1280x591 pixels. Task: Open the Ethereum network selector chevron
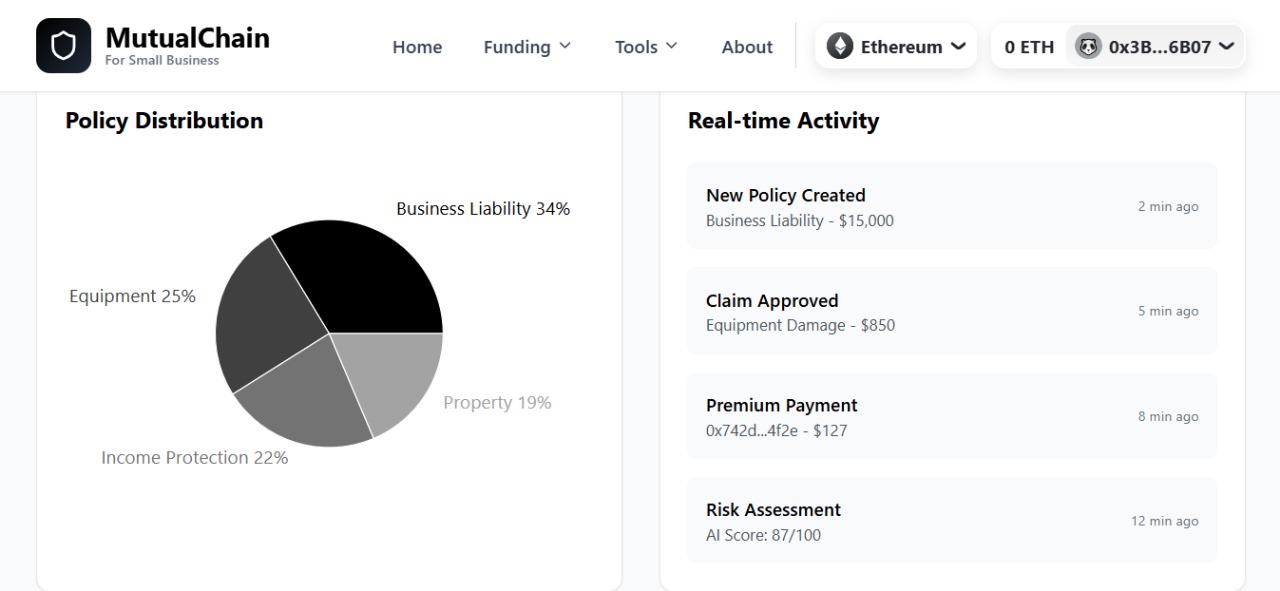958,46
